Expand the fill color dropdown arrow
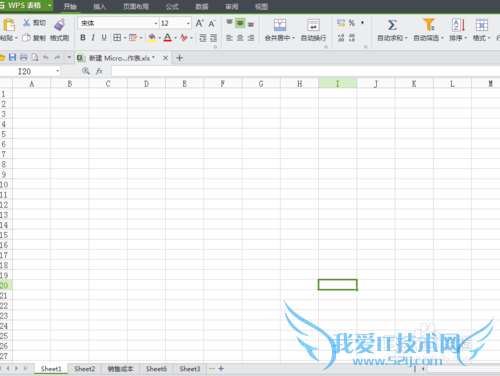This screenshot has height=376, width=500. tap(159, 38)
